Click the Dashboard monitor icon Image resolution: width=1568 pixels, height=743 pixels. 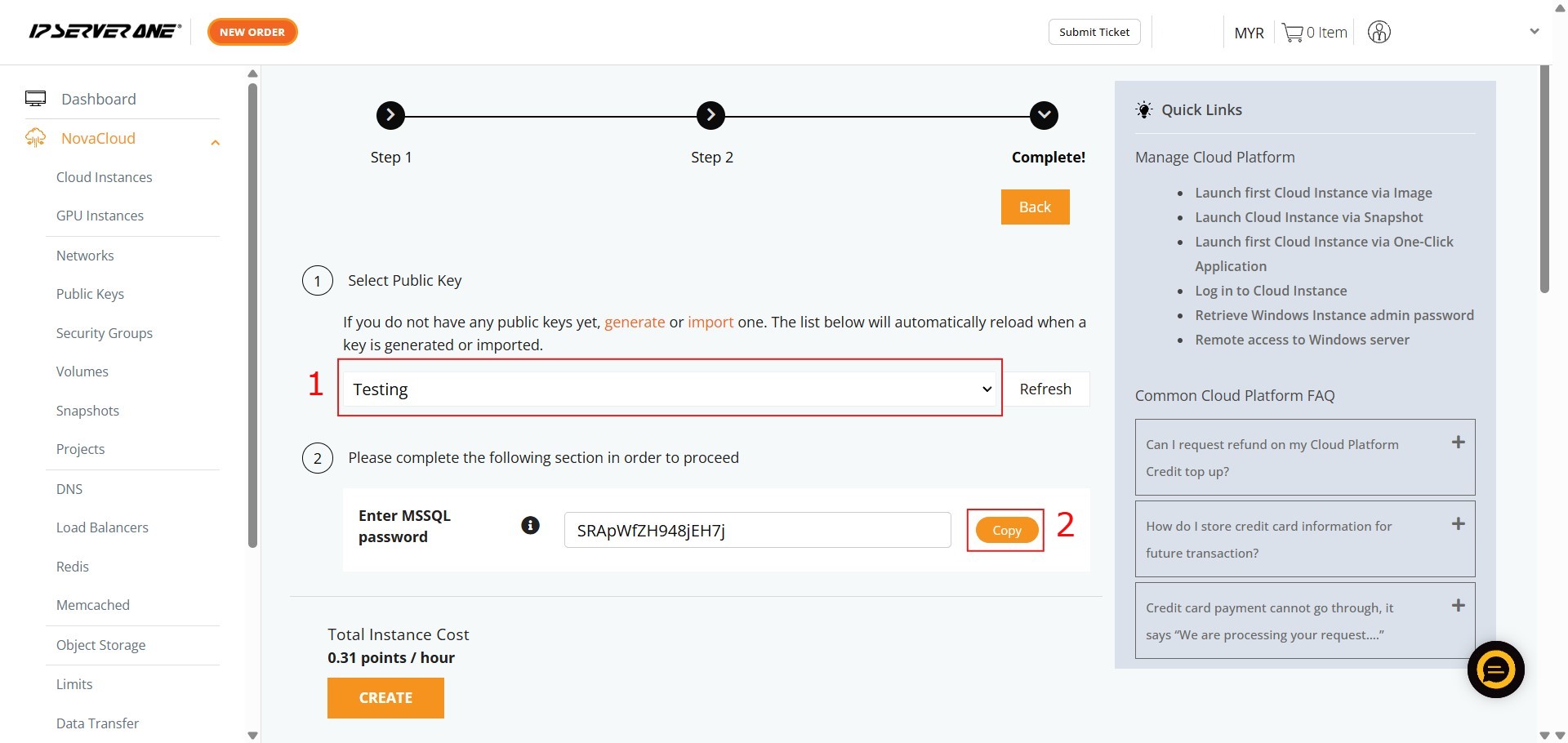pos(35,99)
